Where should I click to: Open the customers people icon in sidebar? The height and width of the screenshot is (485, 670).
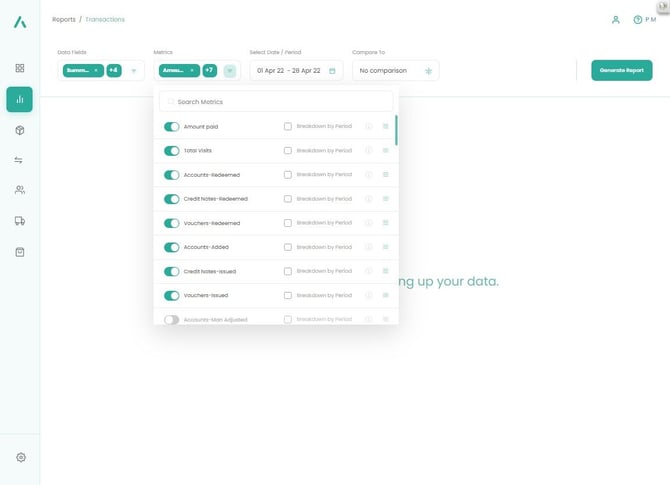(x=19, y=190)
